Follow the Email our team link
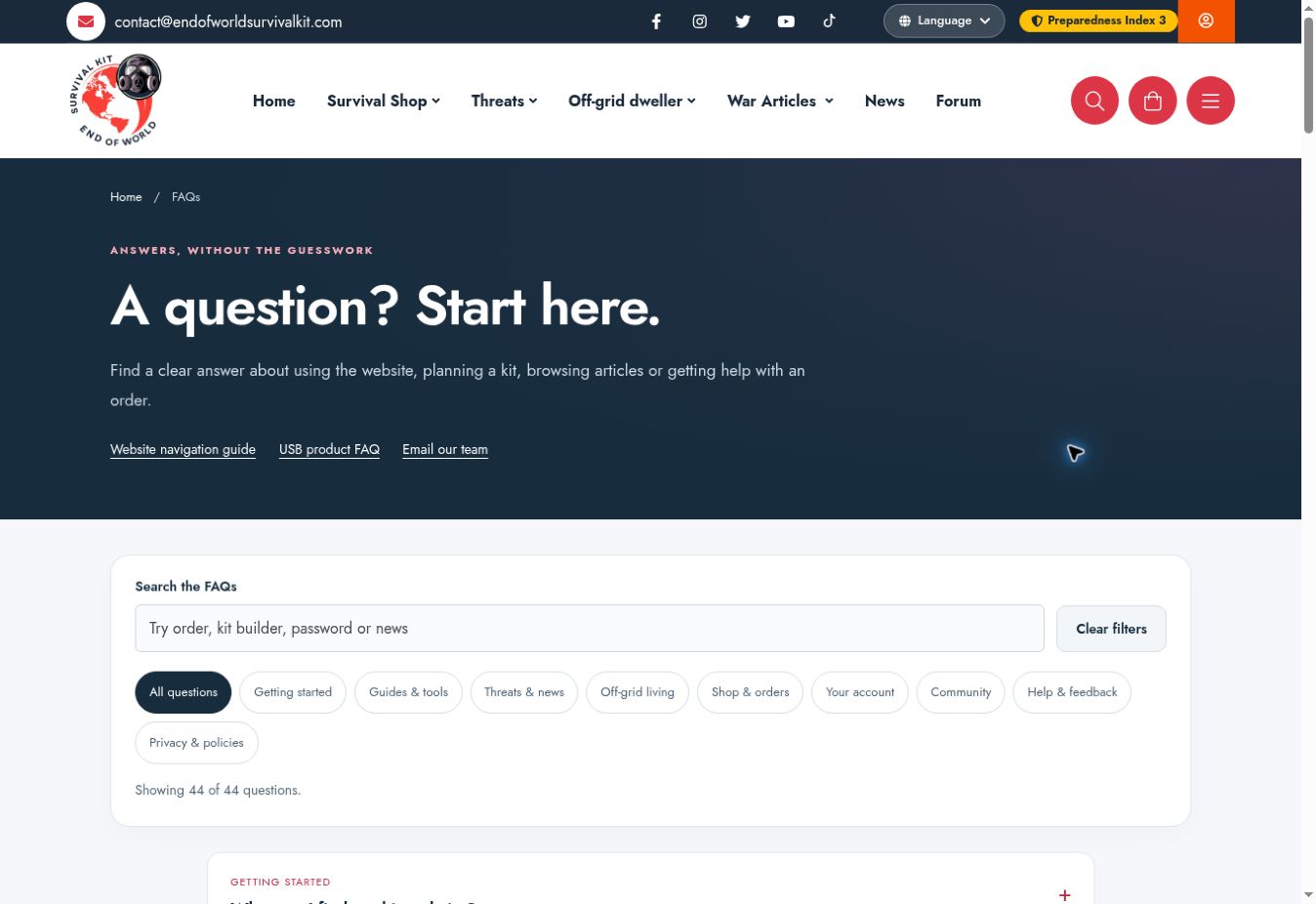Image resolution: width=1316 pixels, height=904 pixels. [x=445, y=449]
